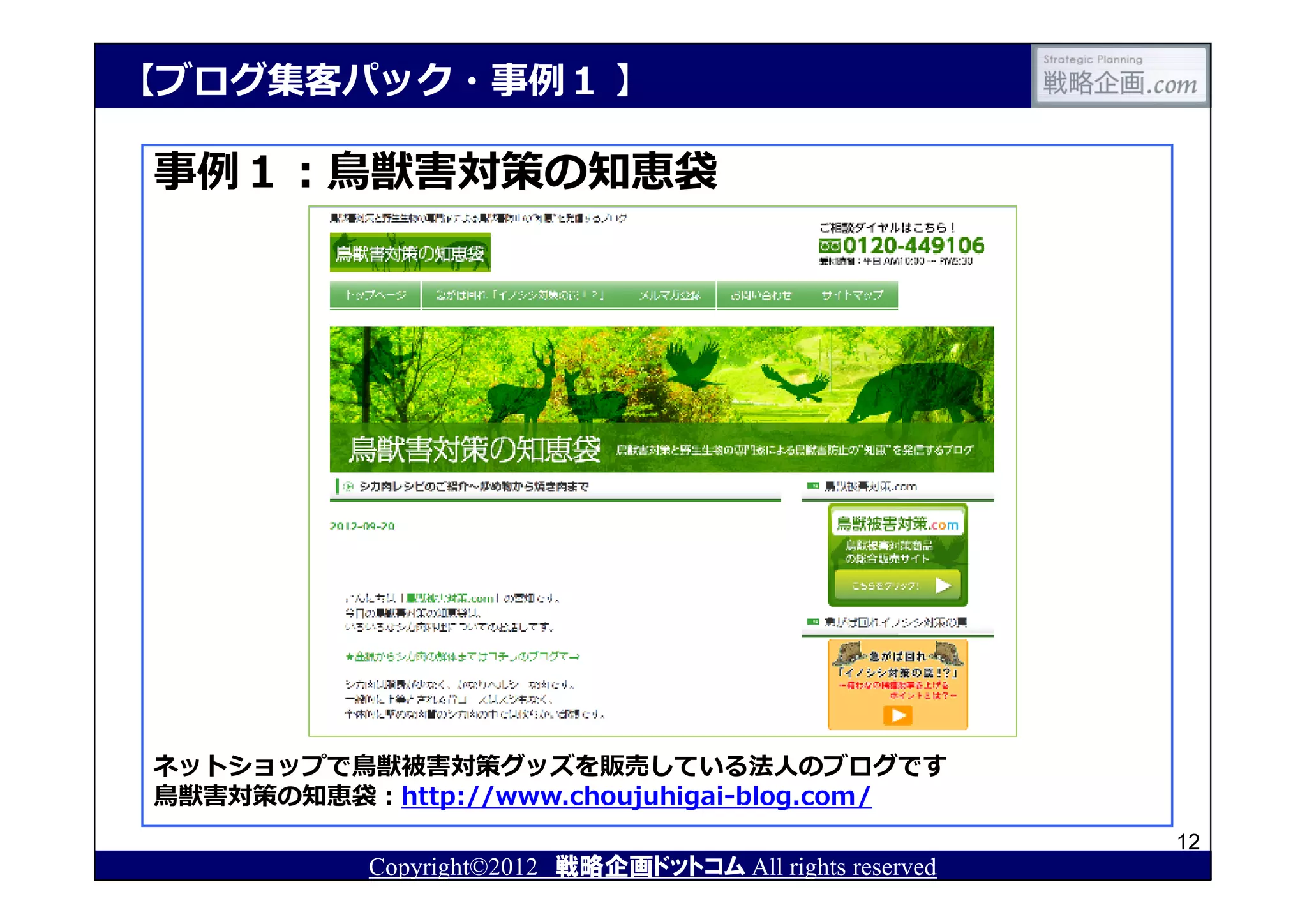Viewport: 1307px width, 924px height.
Task: Open the メルマガ登録 navigation tab
Action: [669, 295]
